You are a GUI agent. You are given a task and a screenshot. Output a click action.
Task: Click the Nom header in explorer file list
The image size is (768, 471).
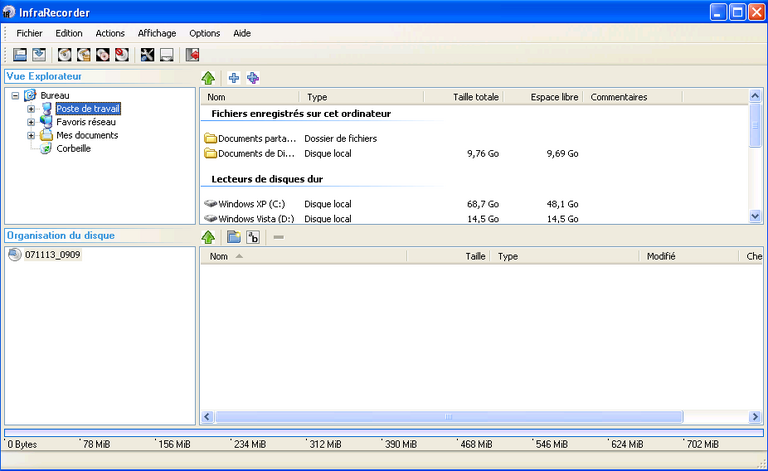click(250, 97)
